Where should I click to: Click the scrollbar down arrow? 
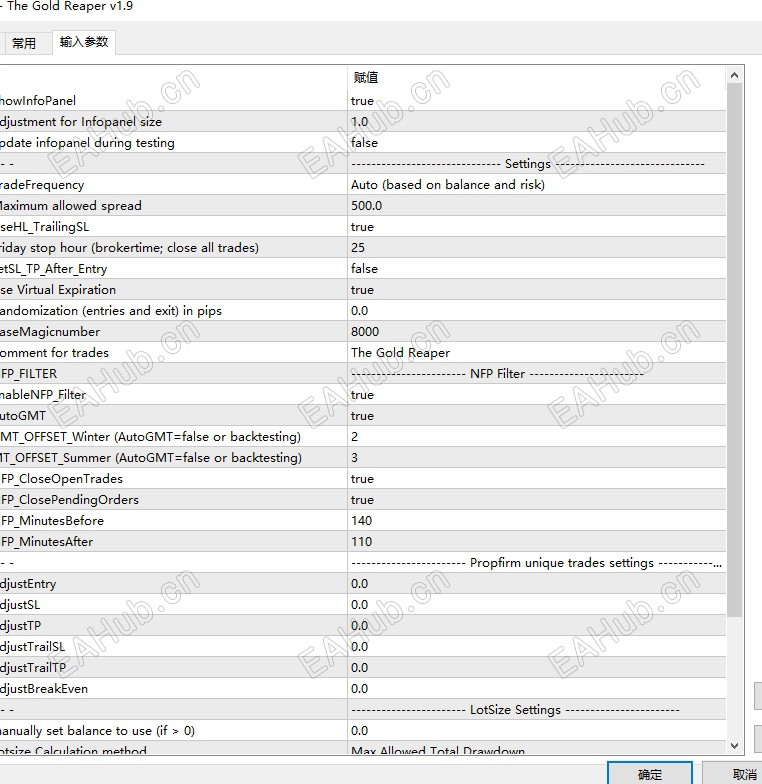(734, 746)
